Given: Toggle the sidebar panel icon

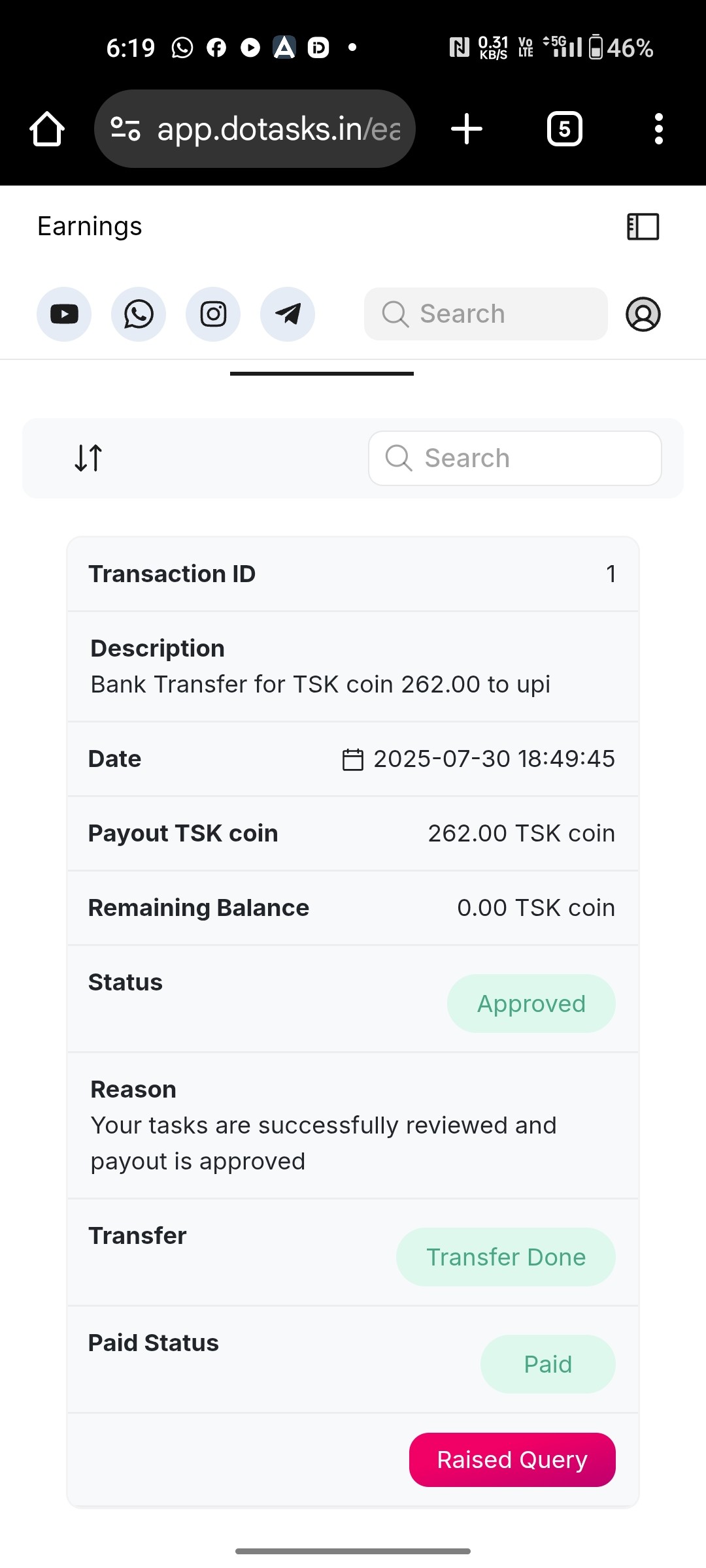Looking at the screenshot, I should point(643,227).
